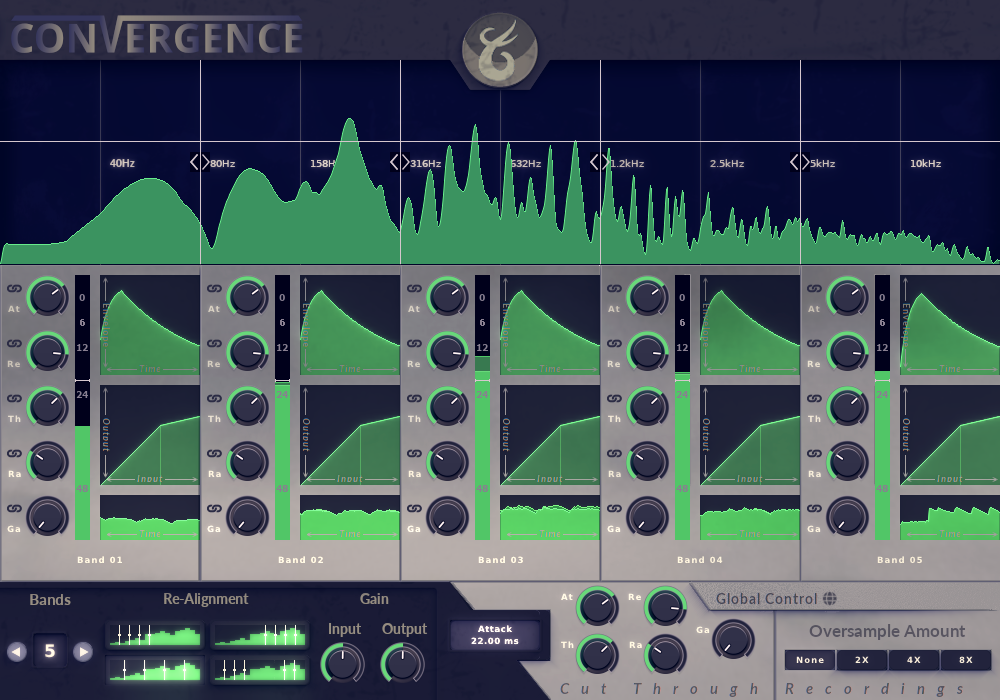Select the top-left Re-Alignment pattern

coord(155,635)
